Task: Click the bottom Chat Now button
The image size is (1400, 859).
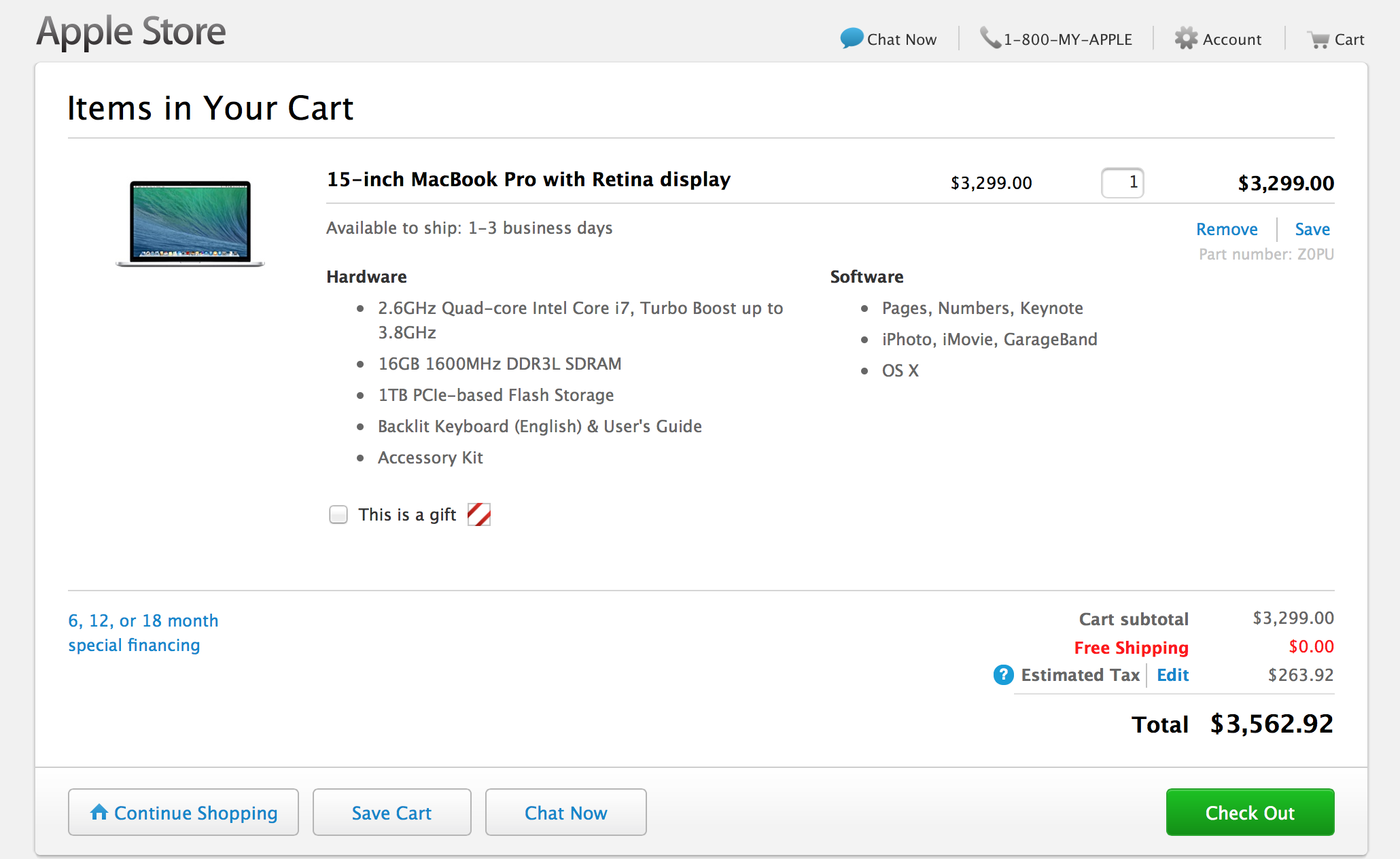Action: pyautogui.click(x=565, y=813)
